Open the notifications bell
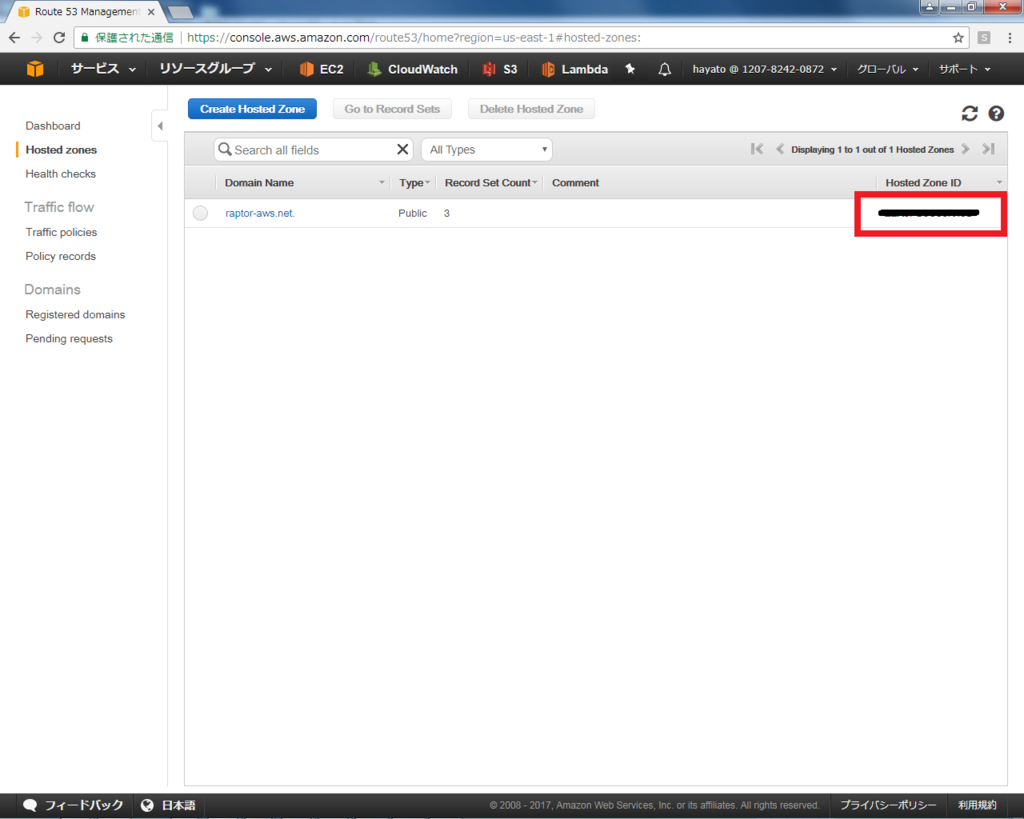 [664, 69]
